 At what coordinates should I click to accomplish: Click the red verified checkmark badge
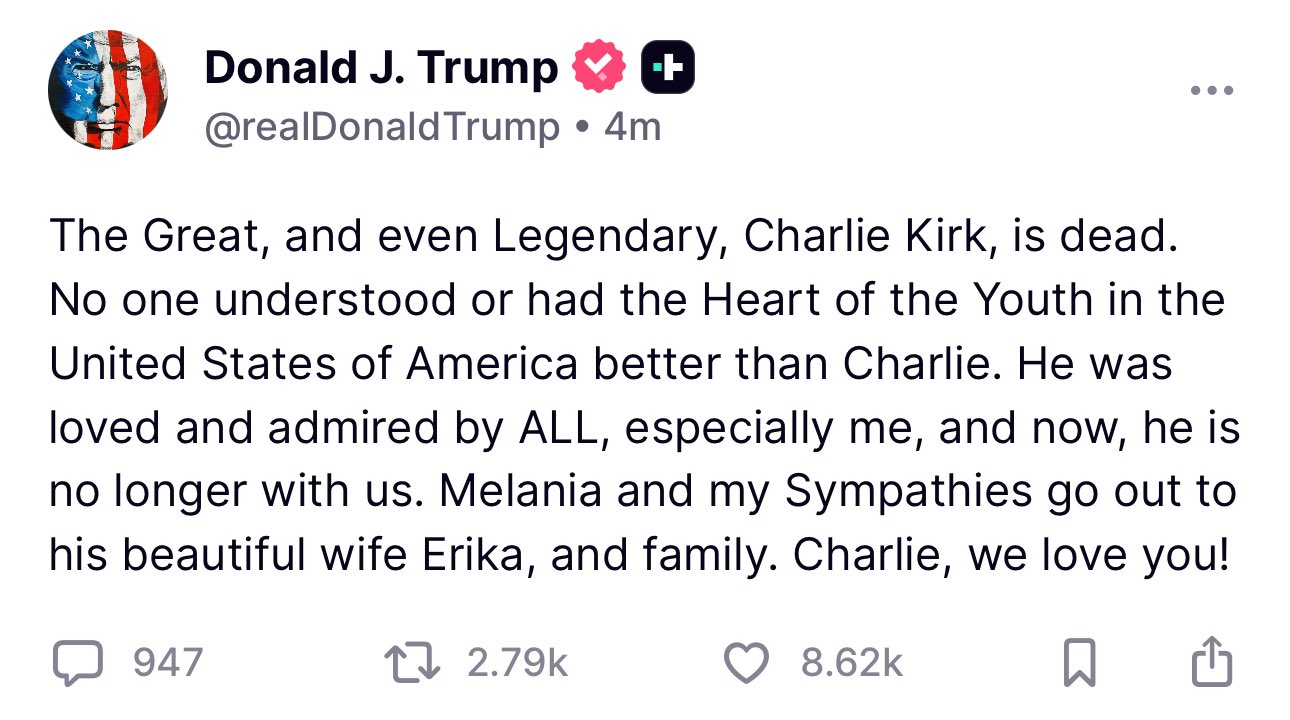pos(599,68)
